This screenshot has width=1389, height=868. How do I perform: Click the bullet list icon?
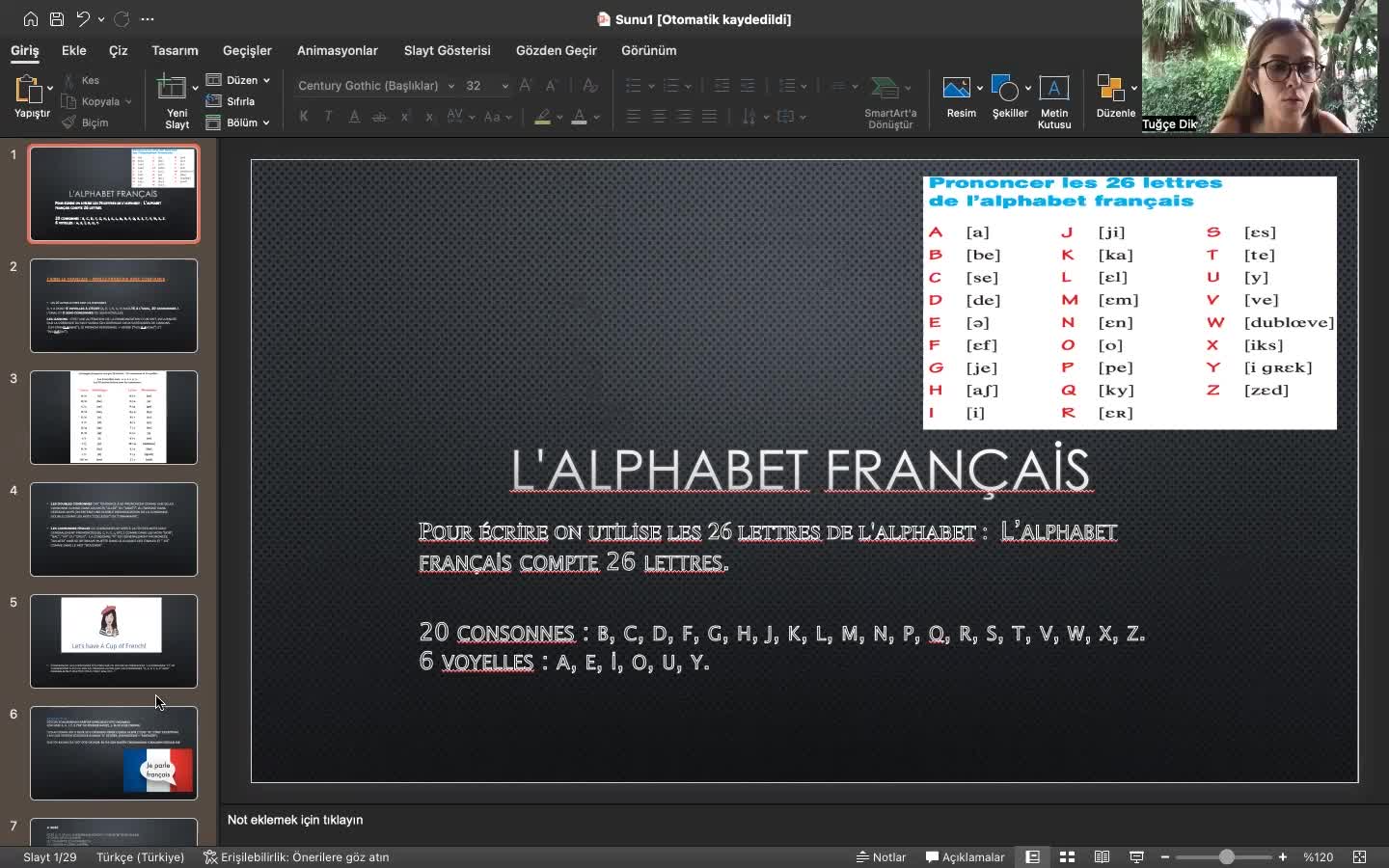634,86
